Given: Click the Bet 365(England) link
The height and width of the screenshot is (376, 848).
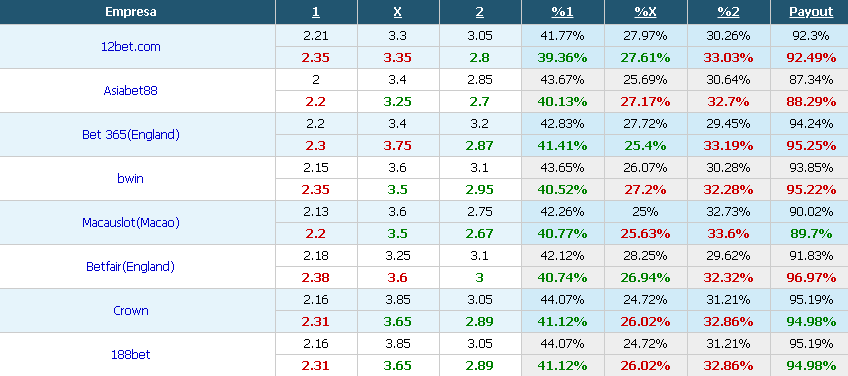Looking at the screenshot, I should (130, 135).
